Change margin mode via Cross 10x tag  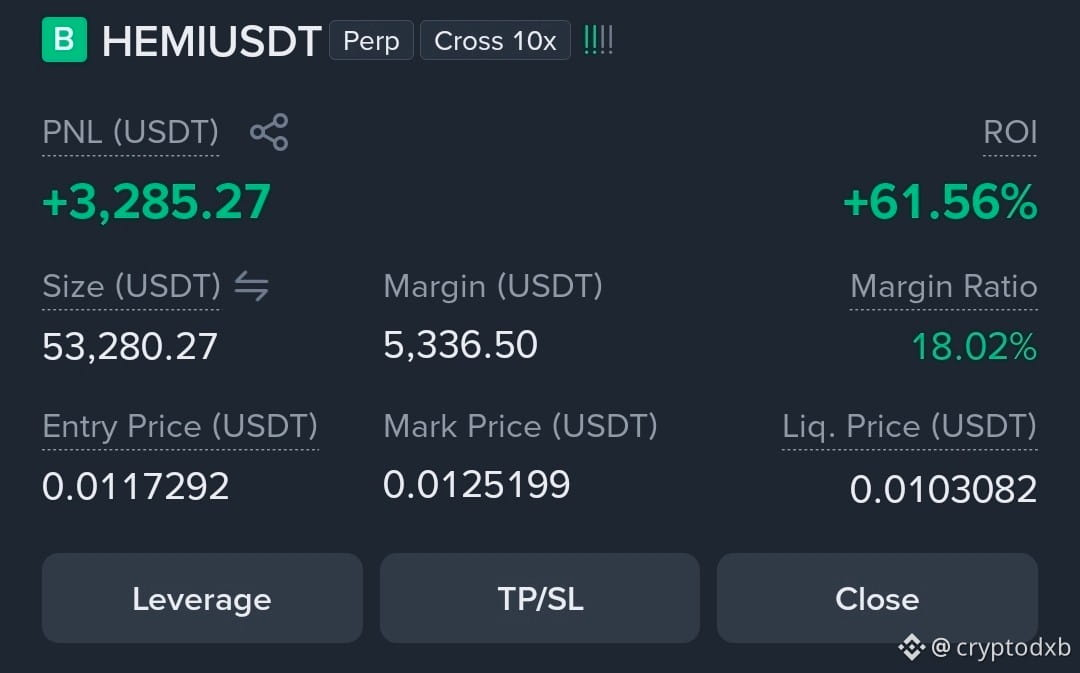[x=495, y=41]
